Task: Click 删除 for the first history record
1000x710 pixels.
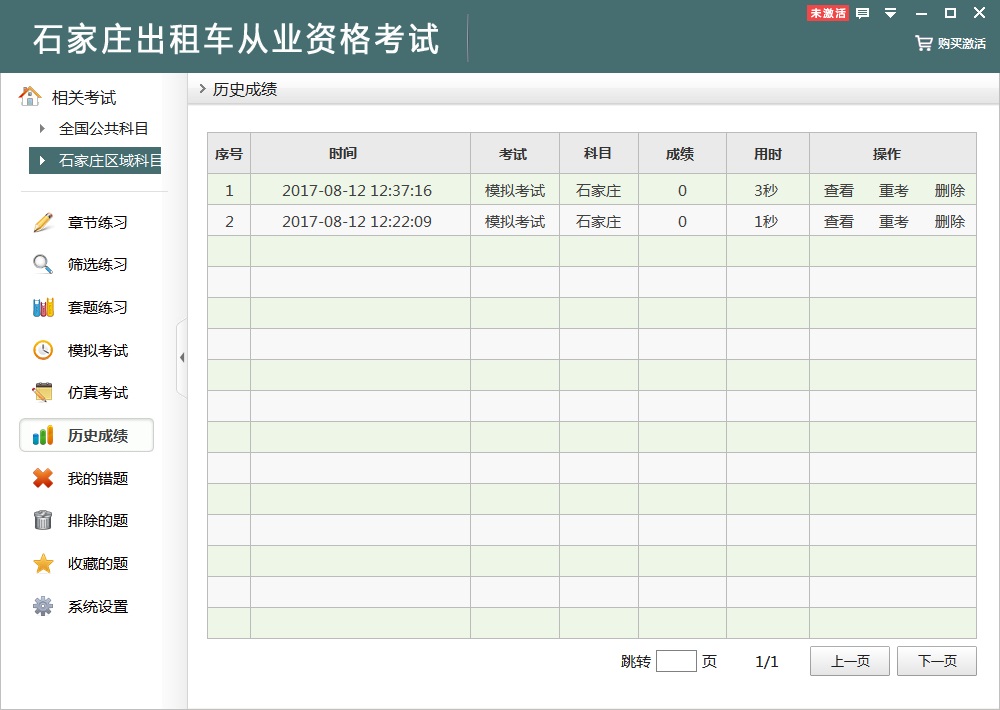Action: click(949, 191)
